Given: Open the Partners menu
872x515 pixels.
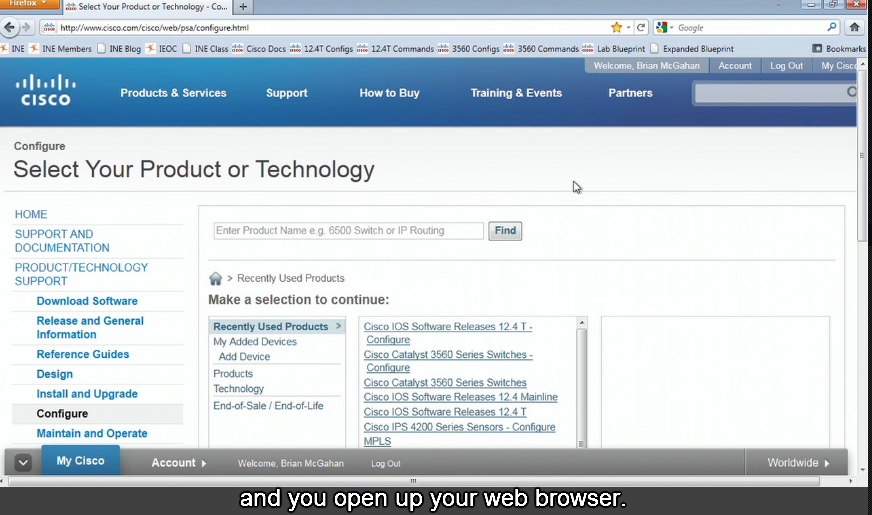Looking at the screenshot, I should pos(630,93).
